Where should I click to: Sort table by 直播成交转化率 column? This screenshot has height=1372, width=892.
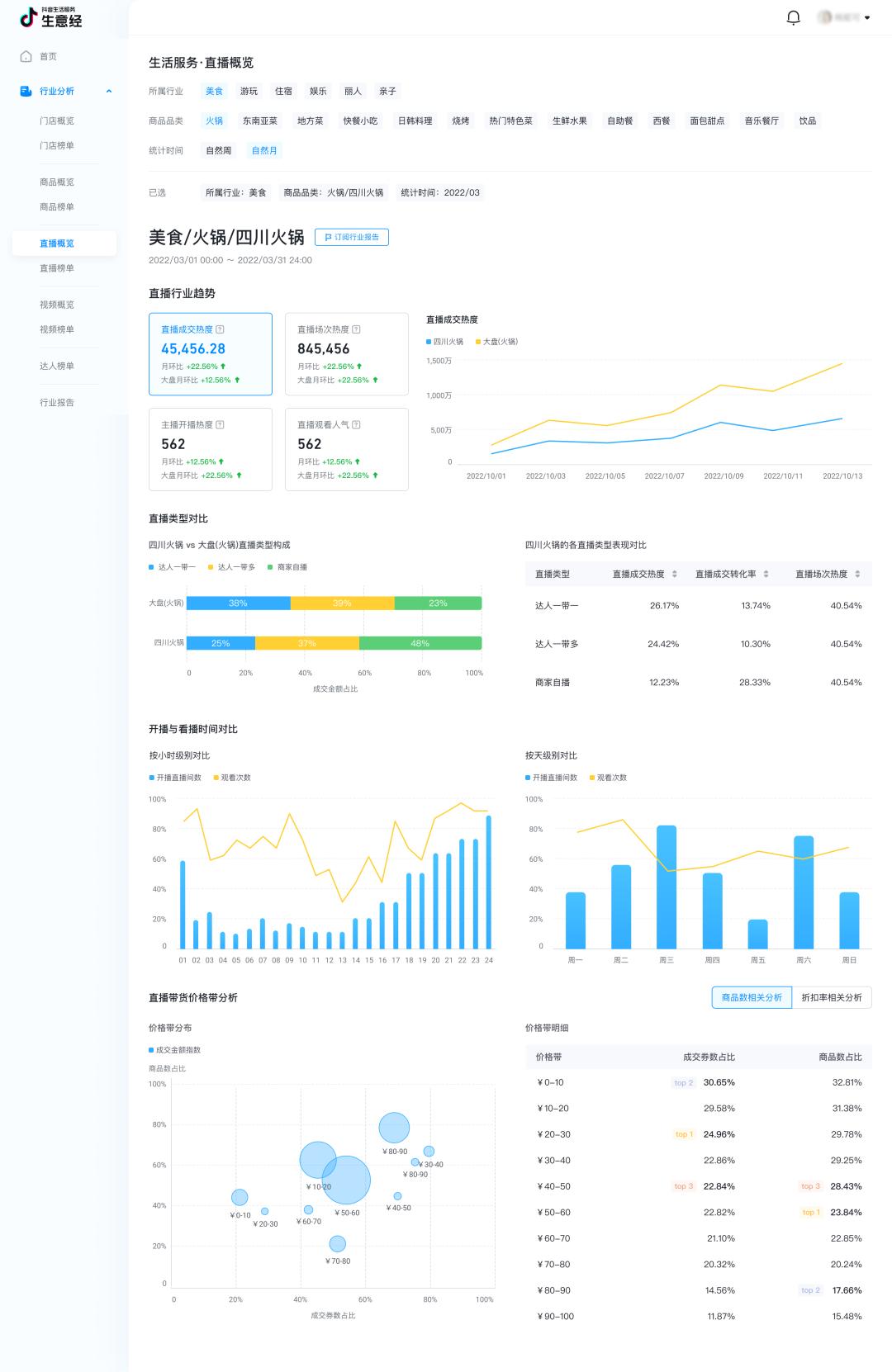click(766, 574)
